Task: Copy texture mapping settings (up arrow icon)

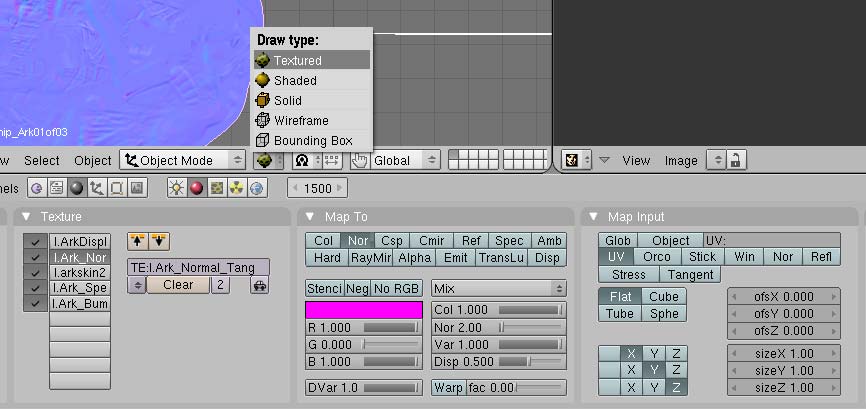Action: [138, 241]
